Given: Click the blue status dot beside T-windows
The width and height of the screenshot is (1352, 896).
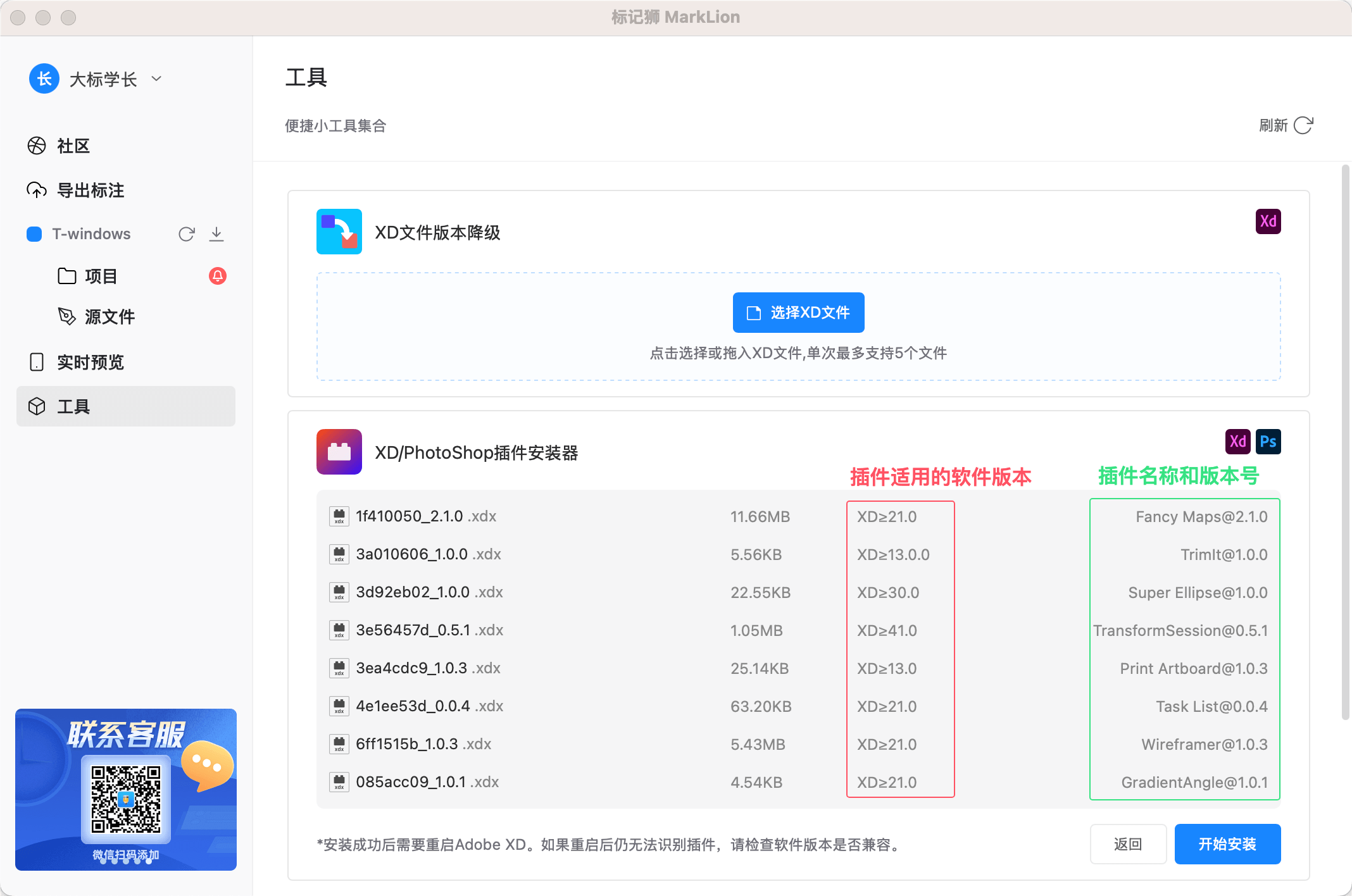Looking at the screenshot, I should tap(34, 233).
